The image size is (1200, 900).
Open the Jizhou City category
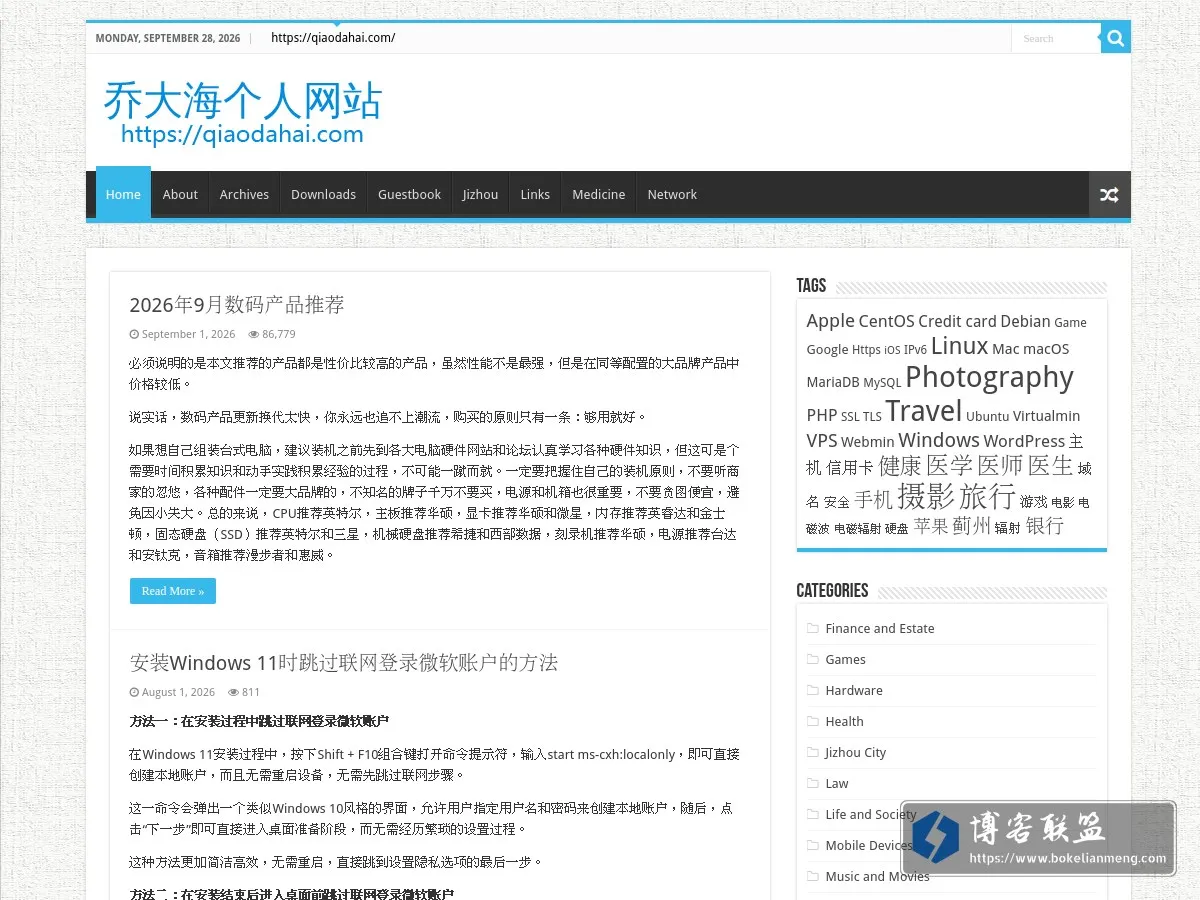856,752
